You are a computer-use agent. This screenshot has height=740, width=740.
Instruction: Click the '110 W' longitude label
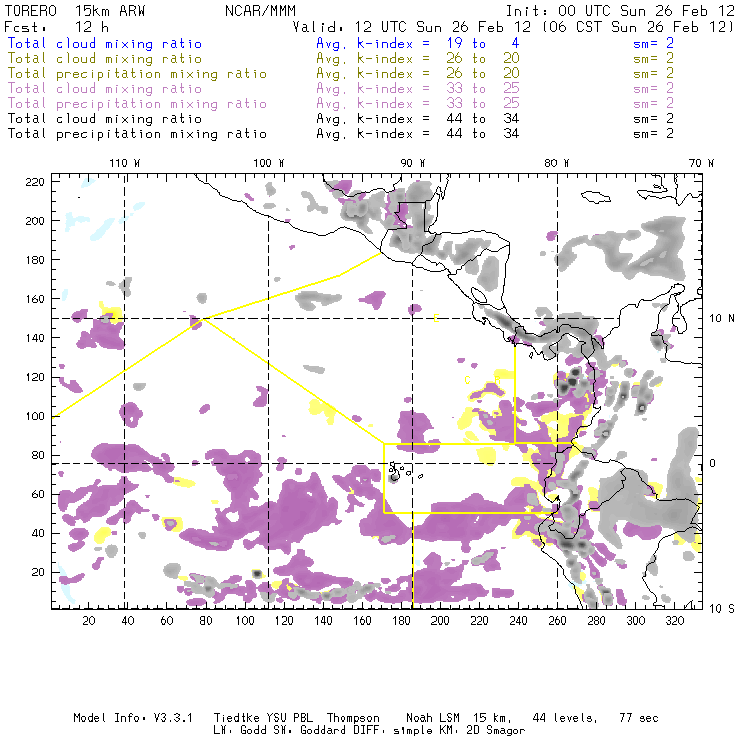pyautogui.click(x=125, y=163)
